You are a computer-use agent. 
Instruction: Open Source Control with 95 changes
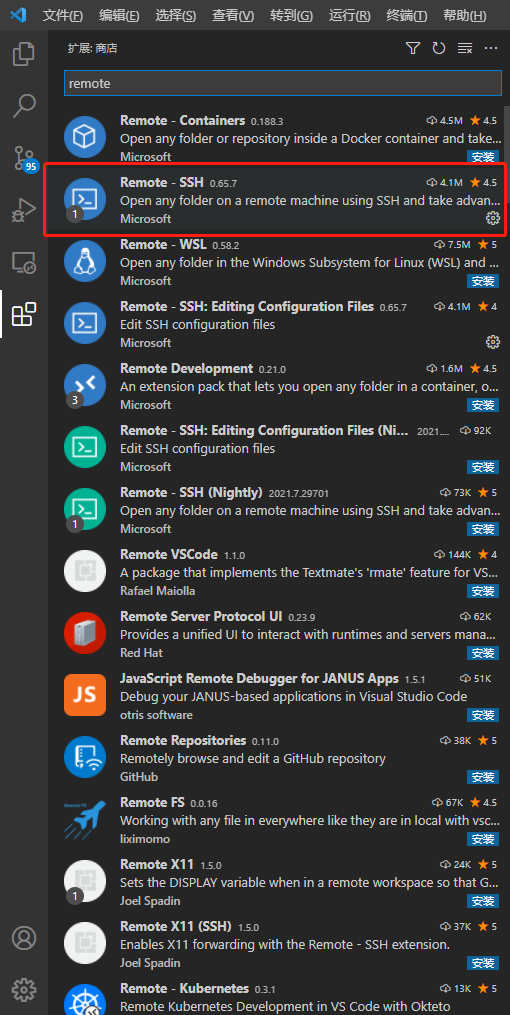pyautogui.click(x=25, y=159)
